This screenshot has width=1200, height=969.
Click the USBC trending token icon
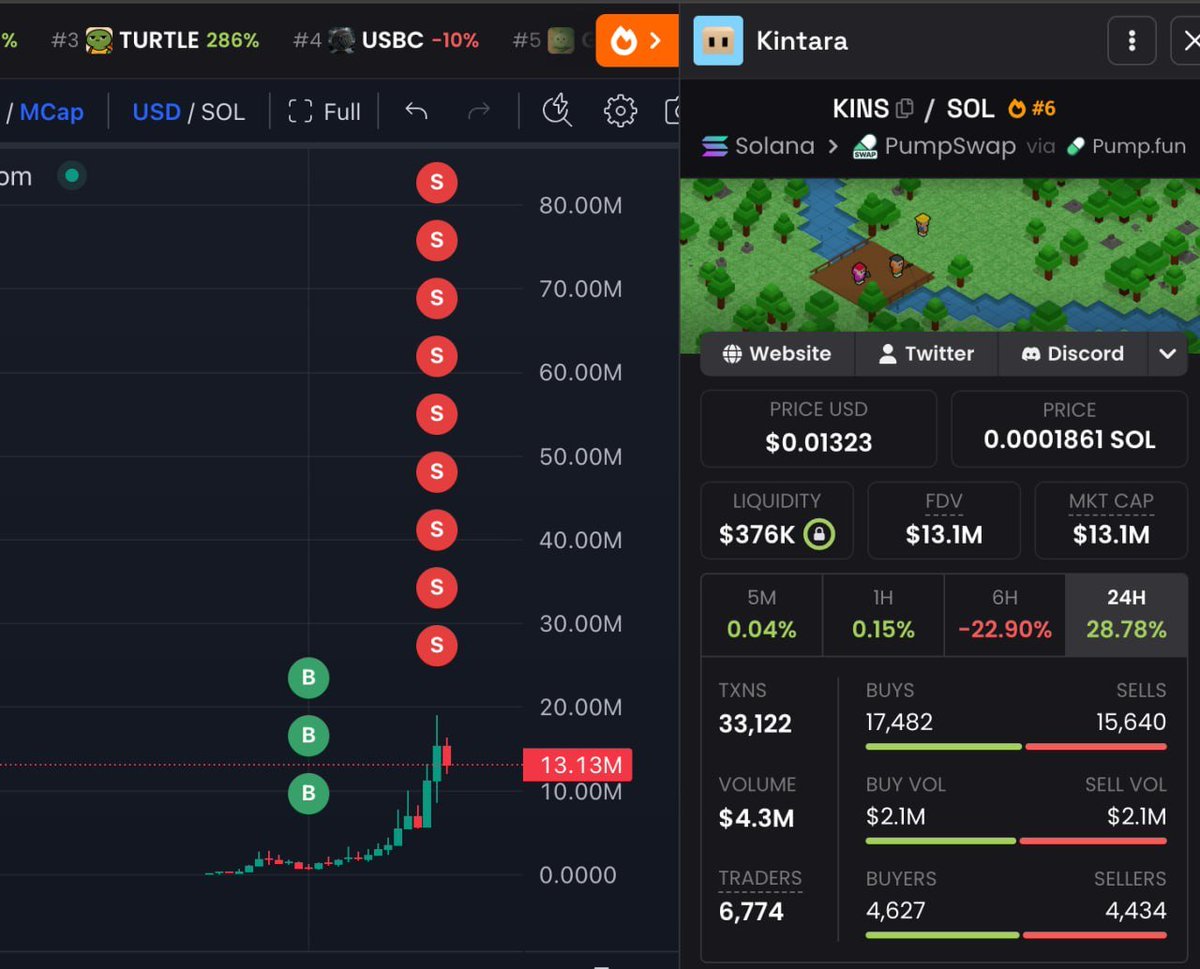pyautogui.click(x=342, y=41)
